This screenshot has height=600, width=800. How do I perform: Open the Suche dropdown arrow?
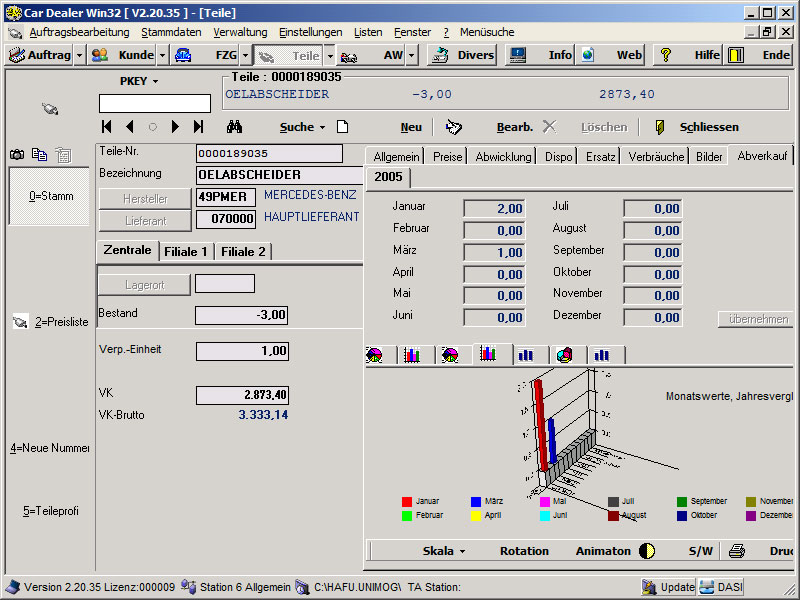pos(322,128)
